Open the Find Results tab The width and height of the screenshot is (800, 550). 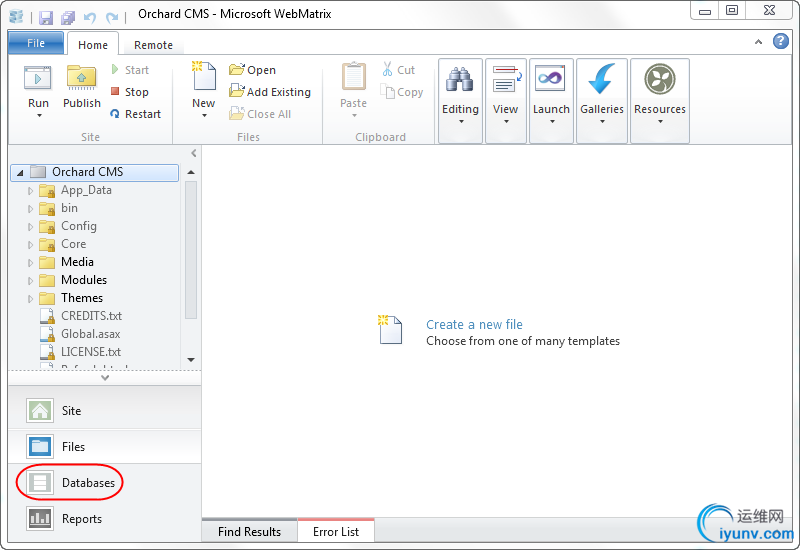(x=249, y=531)
